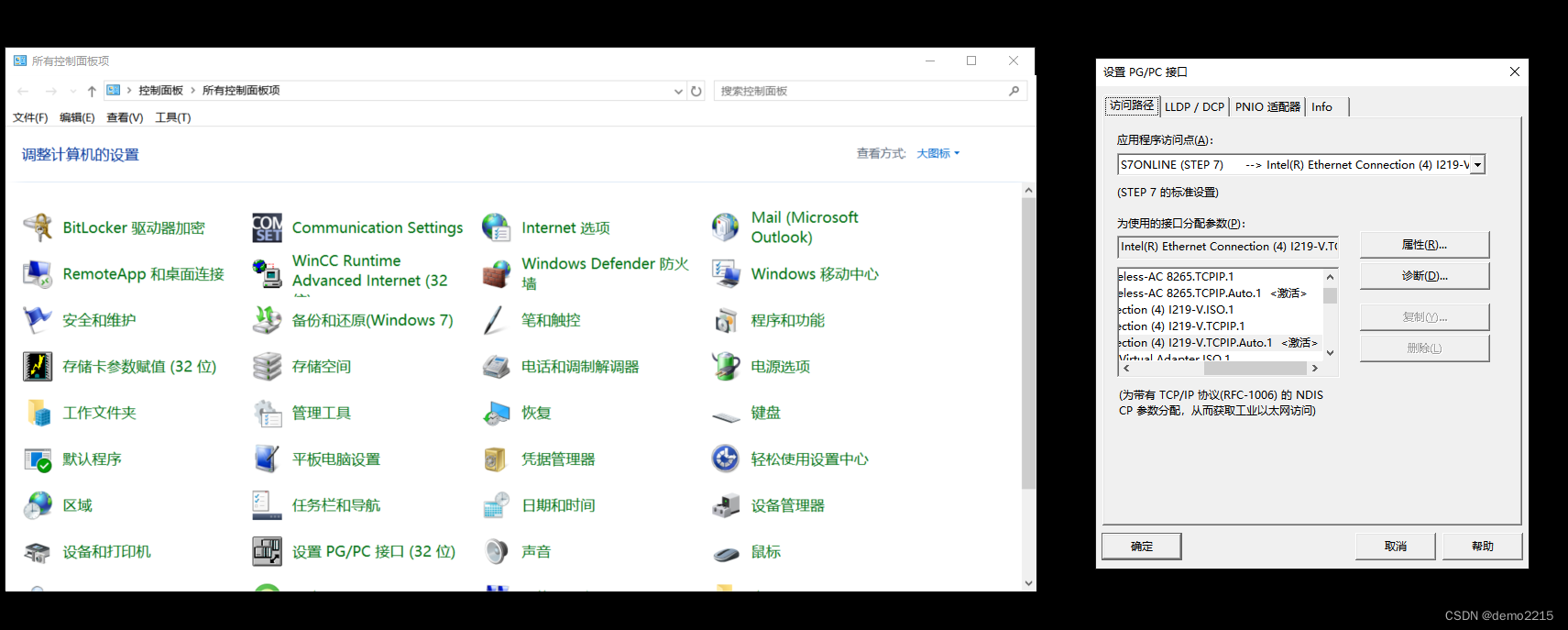The height and width of the screenshot is (630, 1568).
Task: Click the control panel search box
Action: point(869,91)
